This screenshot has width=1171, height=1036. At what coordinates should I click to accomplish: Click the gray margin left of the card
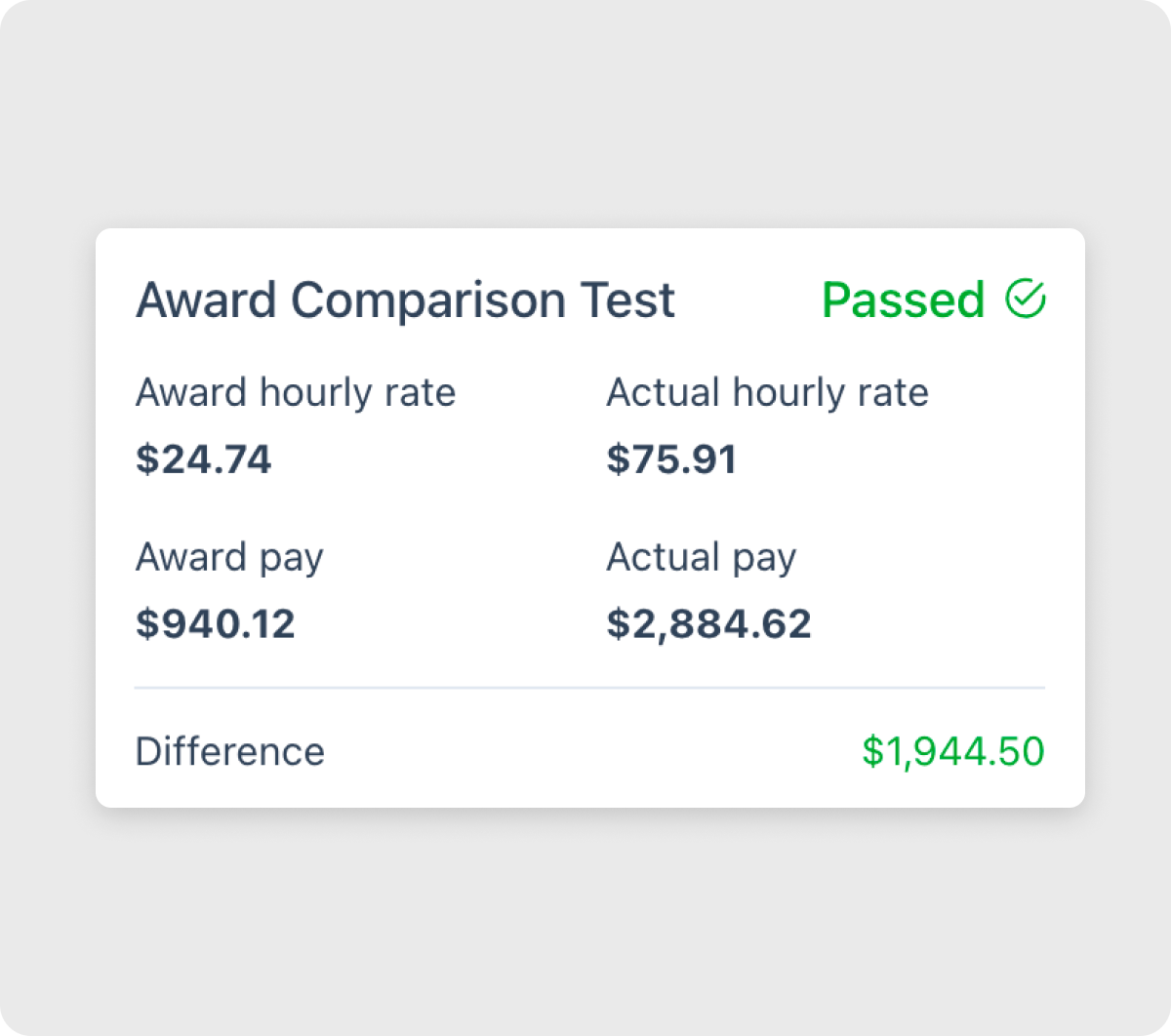point(49,517)
